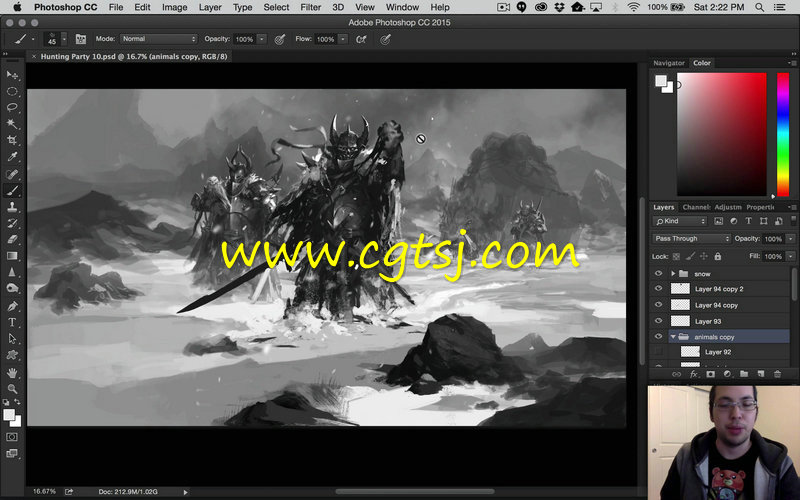800x500 pixels.
Task: Select the Brush tool in toolbar
Action: (x=12, y=190)
